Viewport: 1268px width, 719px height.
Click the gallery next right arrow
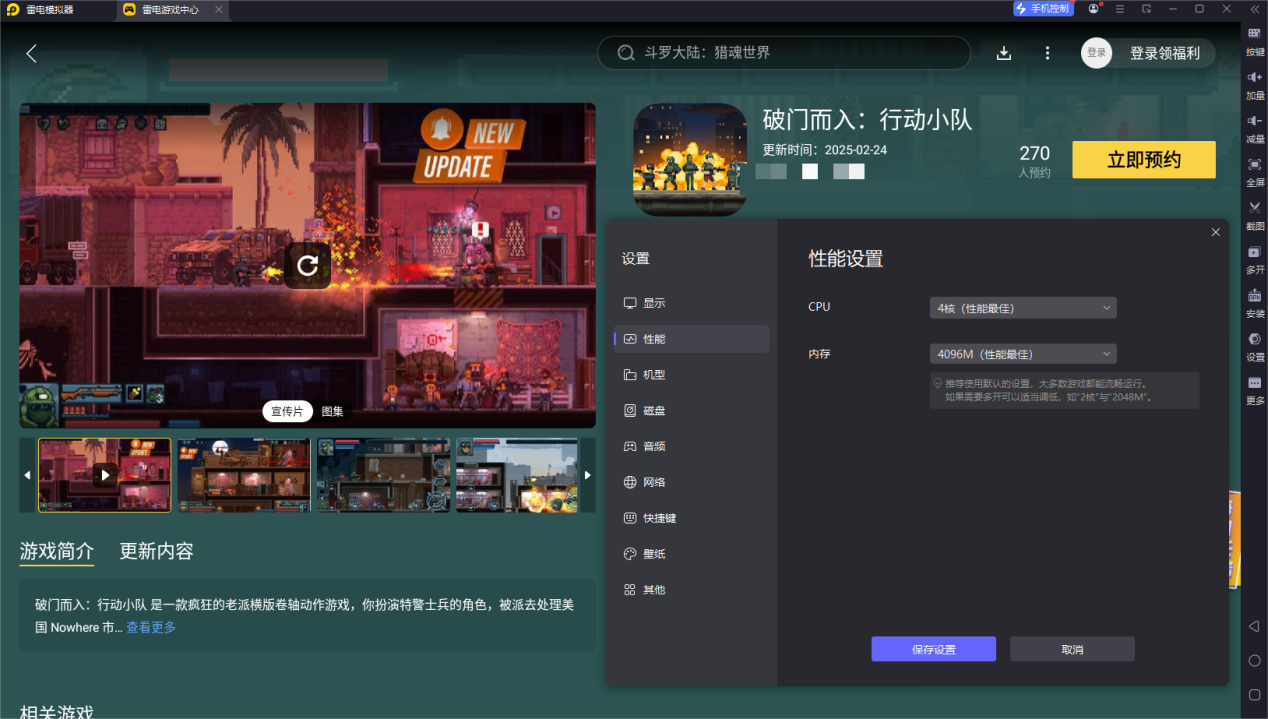pos(588,475)
